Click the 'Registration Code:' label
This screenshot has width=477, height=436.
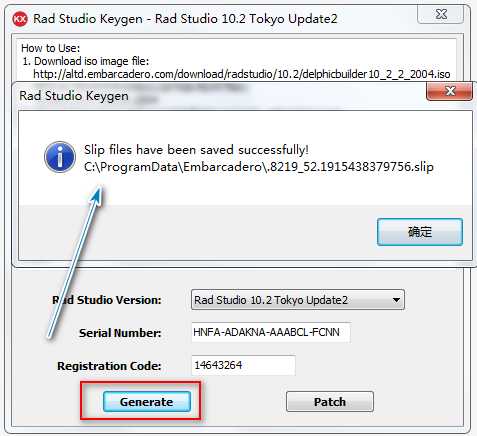click(x=109, y=366)
